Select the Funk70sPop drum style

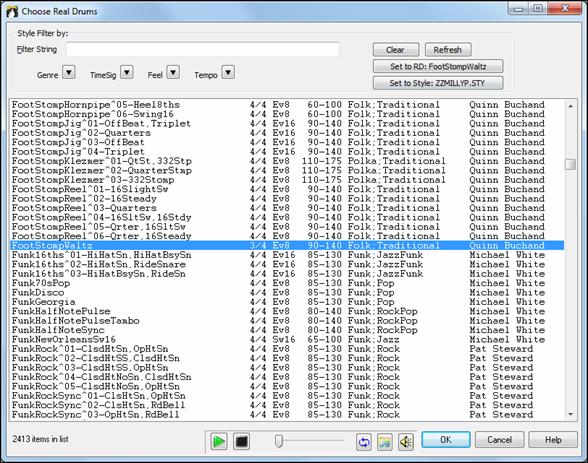[286, 283]
